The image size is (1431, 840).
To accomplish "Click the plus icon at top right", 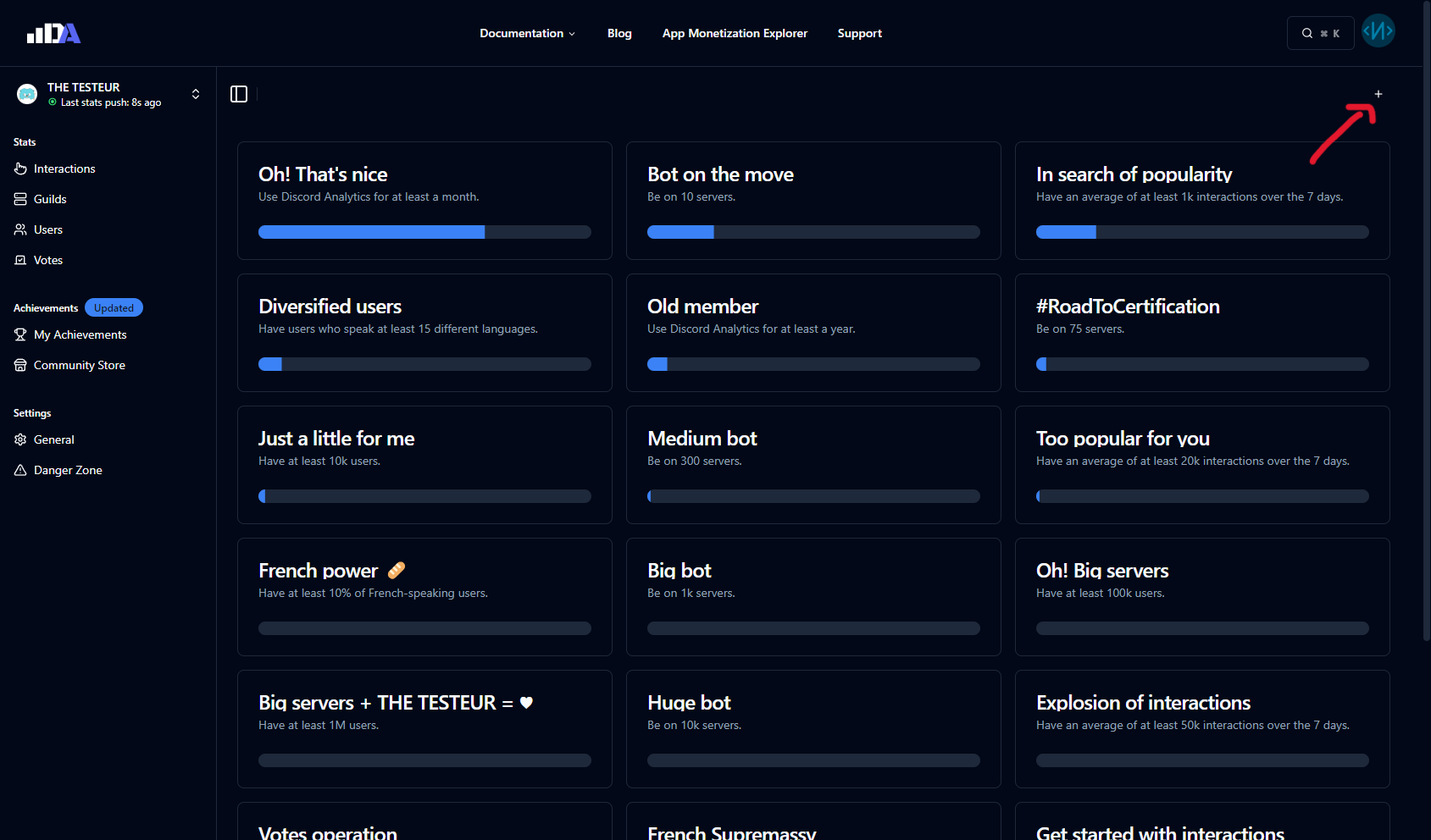I will tap(1378, 94).
